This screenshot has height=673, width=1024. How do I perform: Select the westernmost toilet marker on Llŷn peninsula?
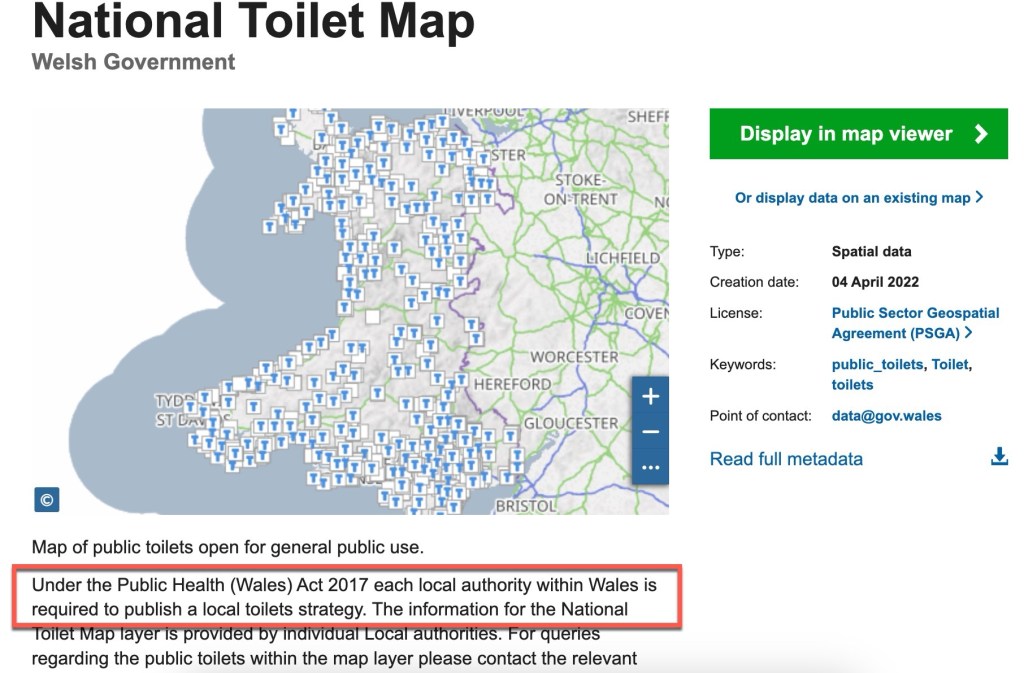point(268,226)
